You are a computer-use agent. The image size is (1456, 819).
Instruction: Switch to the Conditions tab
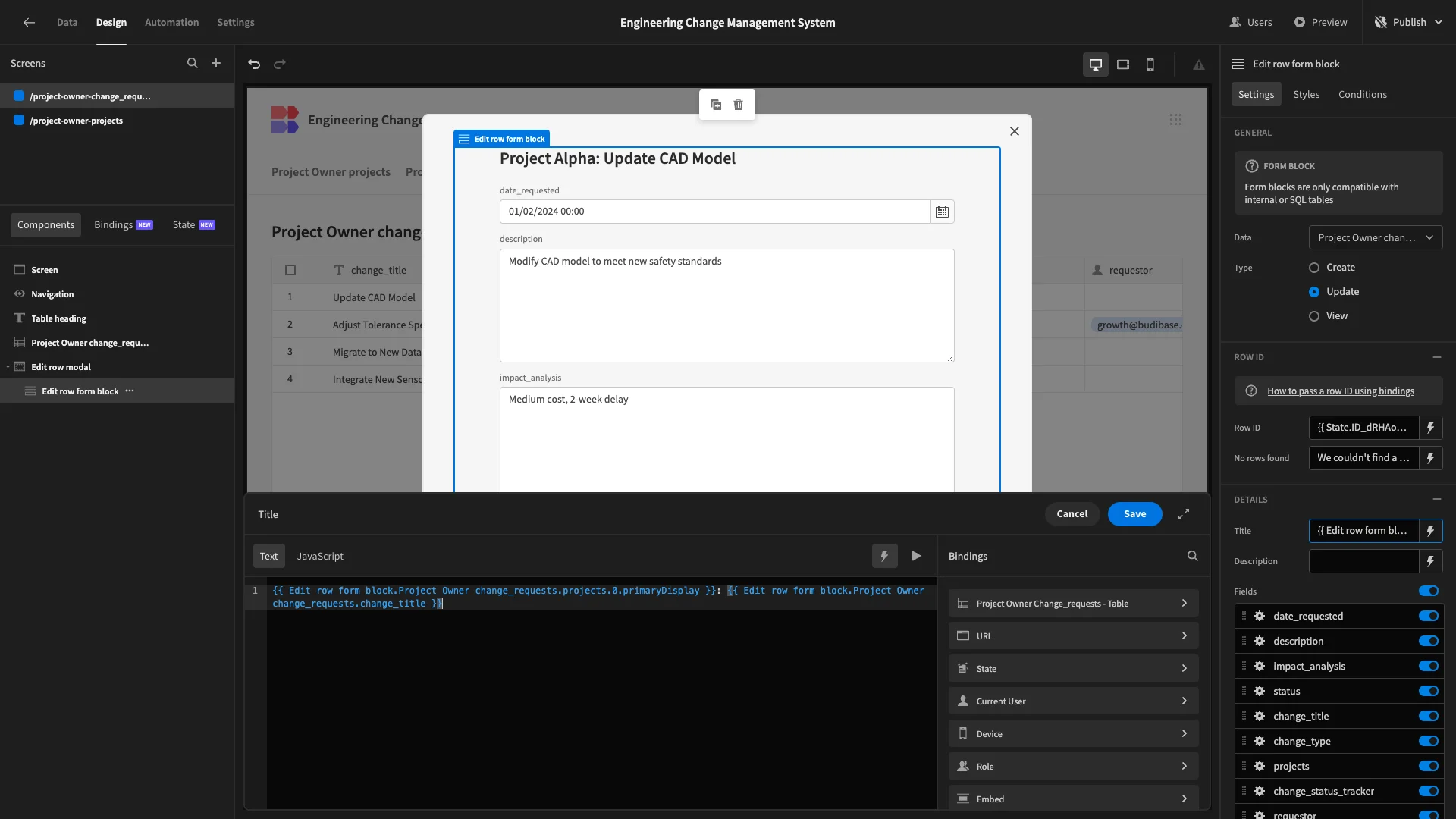click(x=1362, y=94)
